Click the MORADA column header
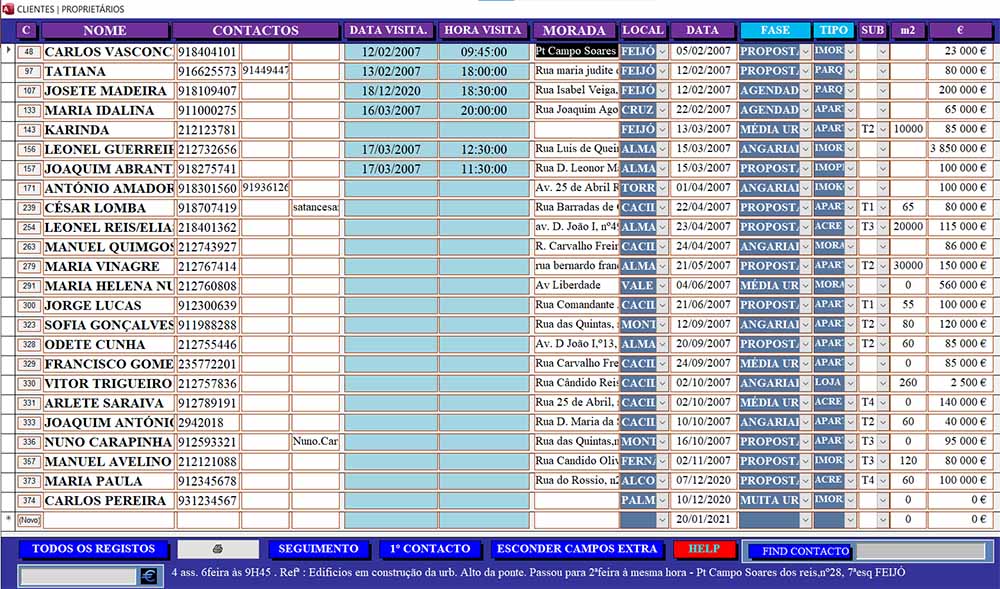 pyautogui.click(x=574, y=30)
